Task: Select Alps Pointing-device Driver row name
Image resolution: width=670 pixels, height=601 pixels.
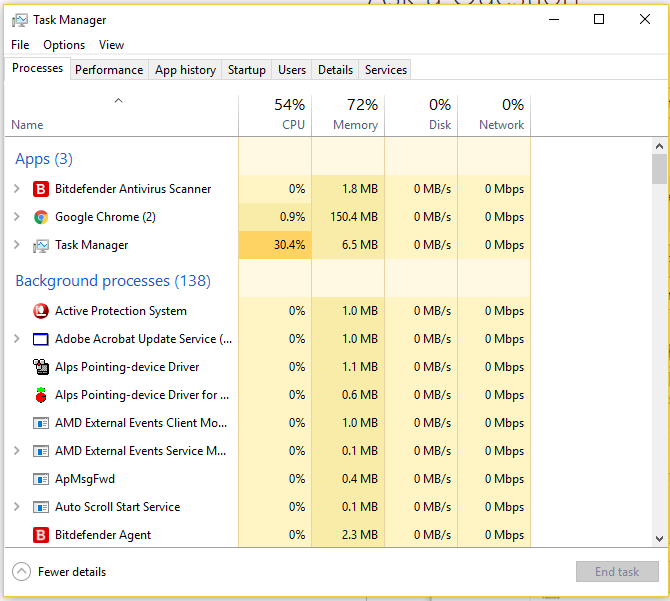Action: (127, 367)
